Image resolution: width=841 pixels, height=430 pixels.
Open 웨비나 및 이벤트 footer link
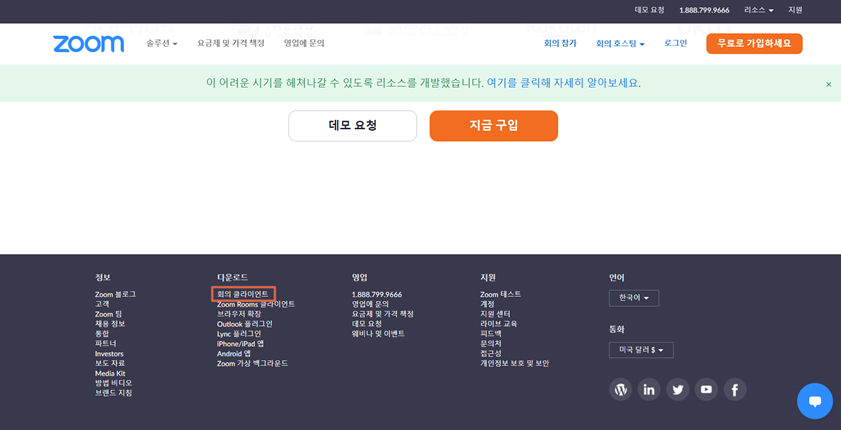(378, 333)
